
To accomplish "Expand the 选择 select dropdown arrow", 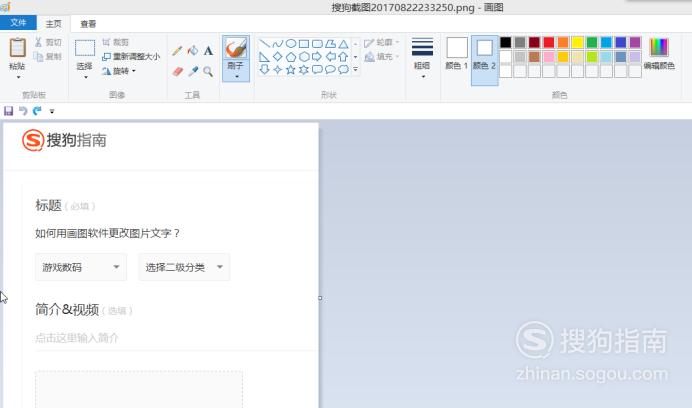I will click(86, 78).
